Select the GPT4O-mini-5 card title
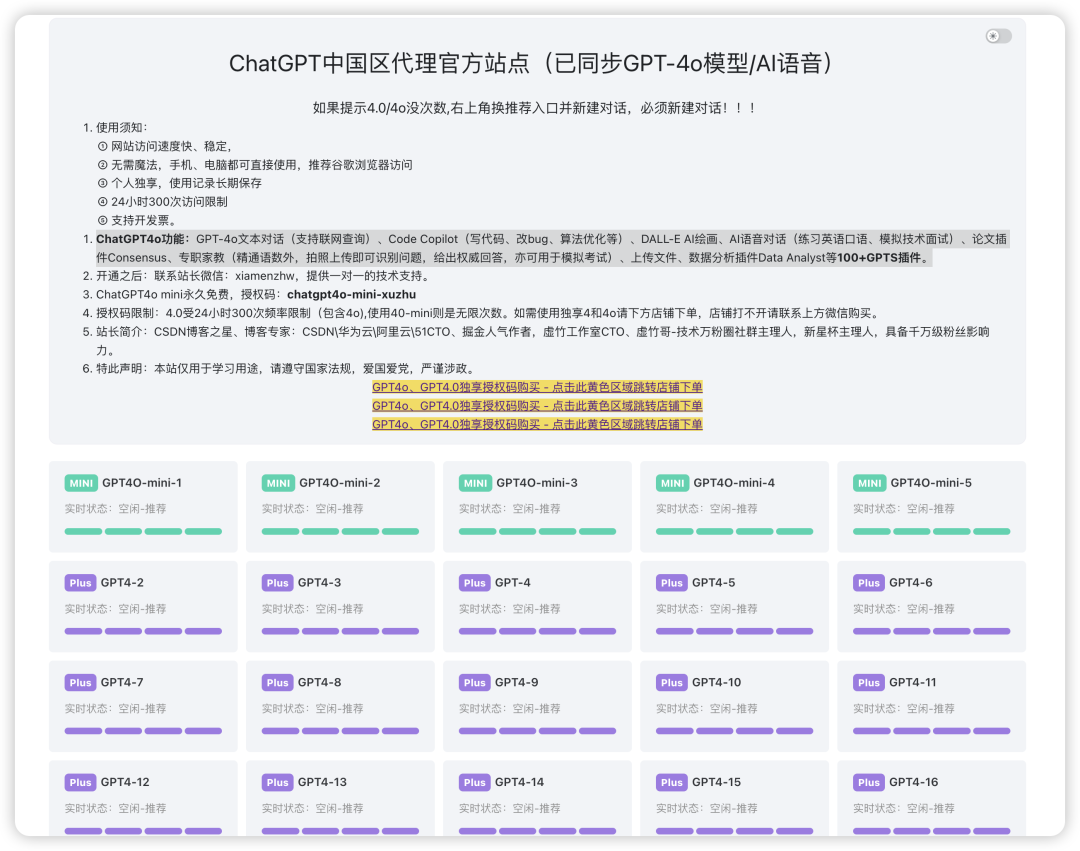Image resolution: width=1080 pixels, height=851 pixels. [x=931, y=483]
